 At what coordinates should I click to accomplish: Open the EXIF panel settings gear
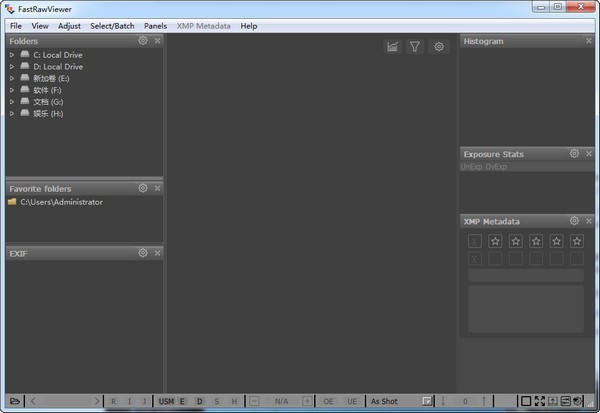pos(143,253)
